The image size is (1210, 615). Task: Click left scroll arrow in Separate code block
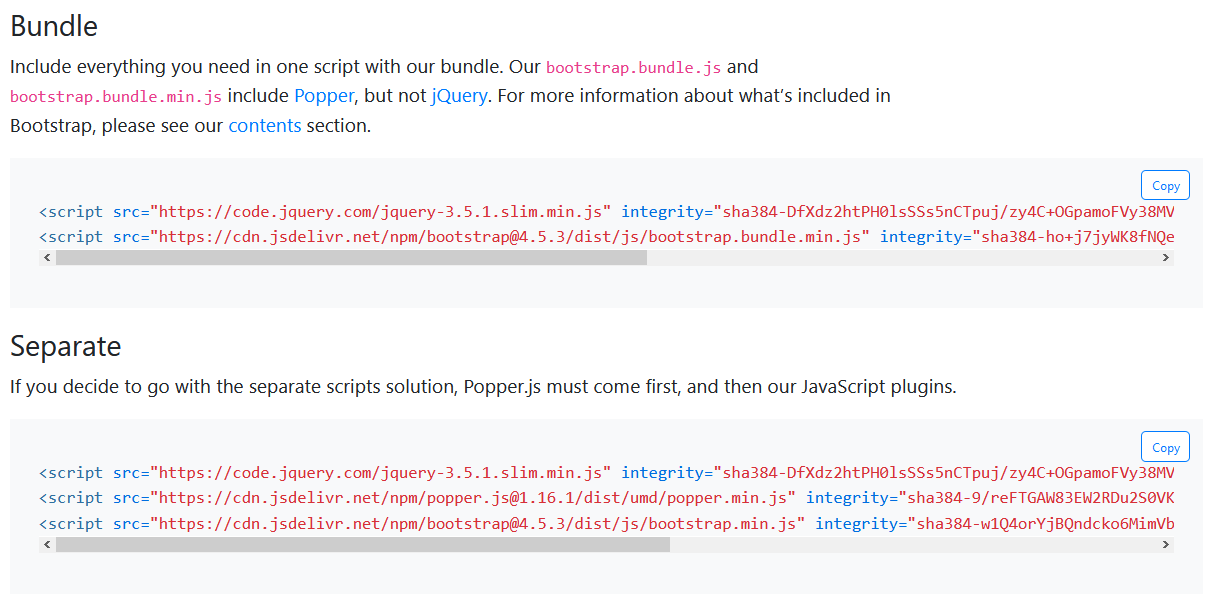(x=46, y=545)
